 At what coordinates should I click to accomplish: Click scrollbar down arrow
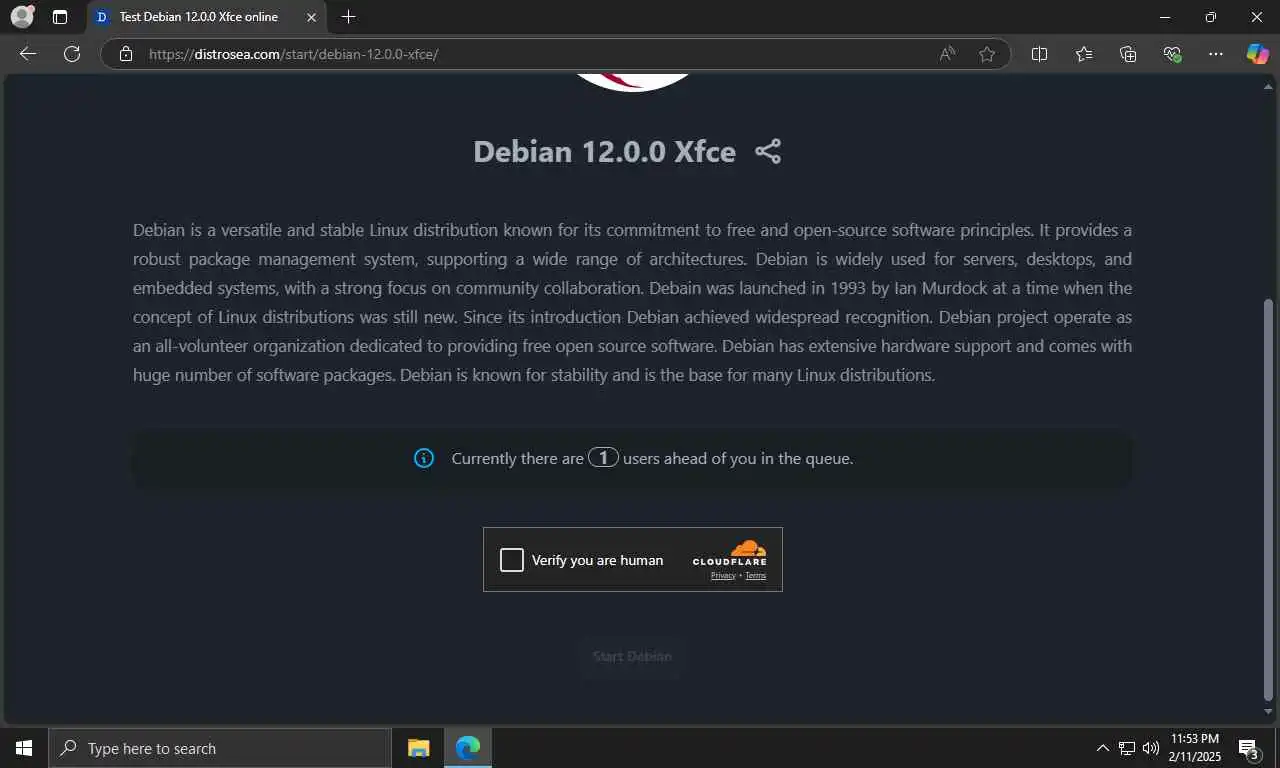click(x=1269, y=712)
